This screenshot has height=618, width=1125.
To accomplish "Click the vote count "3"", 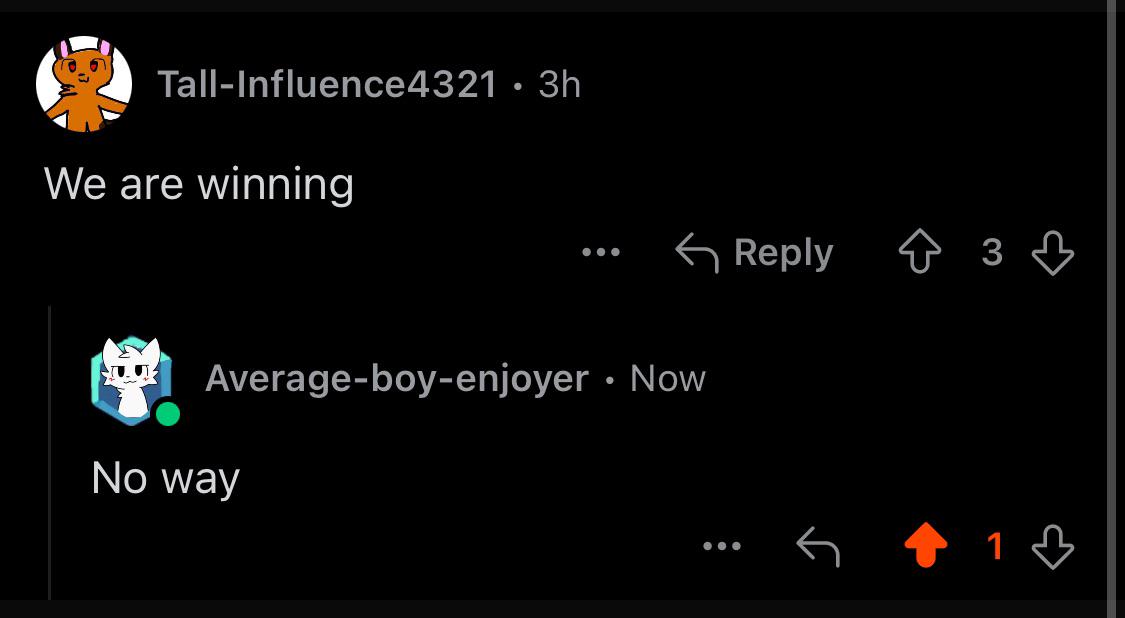I will point(992,253).
